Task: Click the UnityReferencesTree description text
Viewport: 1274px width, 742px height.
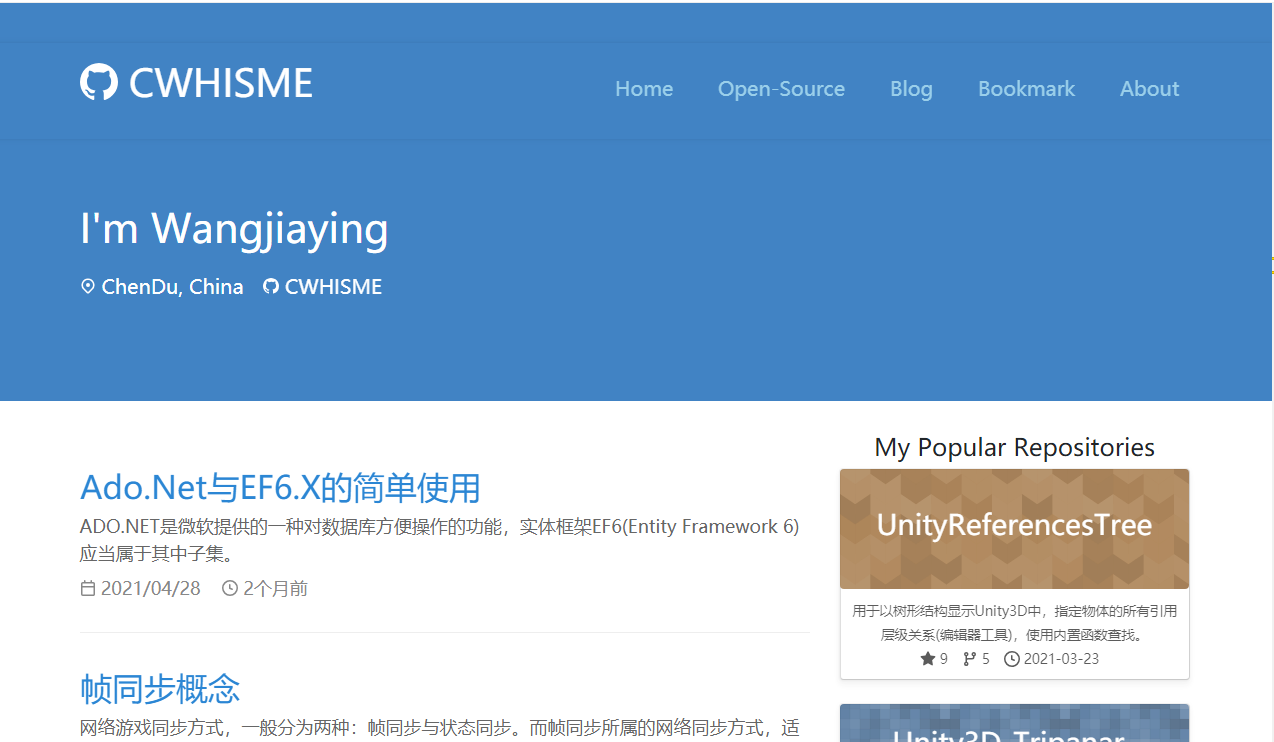Action: [1014, 622]
